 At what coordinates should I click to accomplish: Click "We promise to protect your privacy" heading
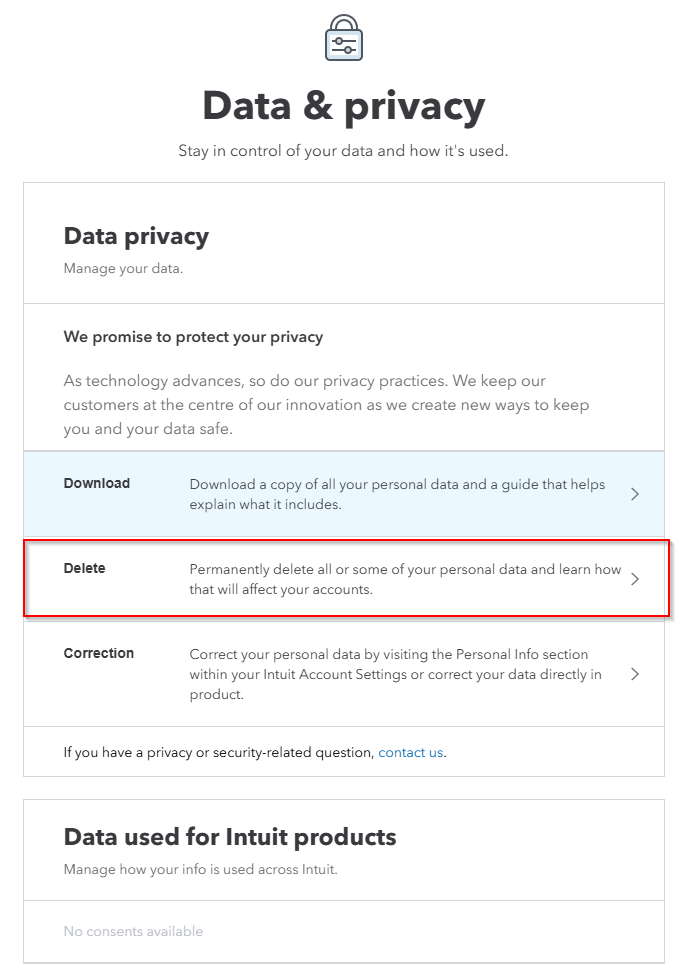(193, 337)
